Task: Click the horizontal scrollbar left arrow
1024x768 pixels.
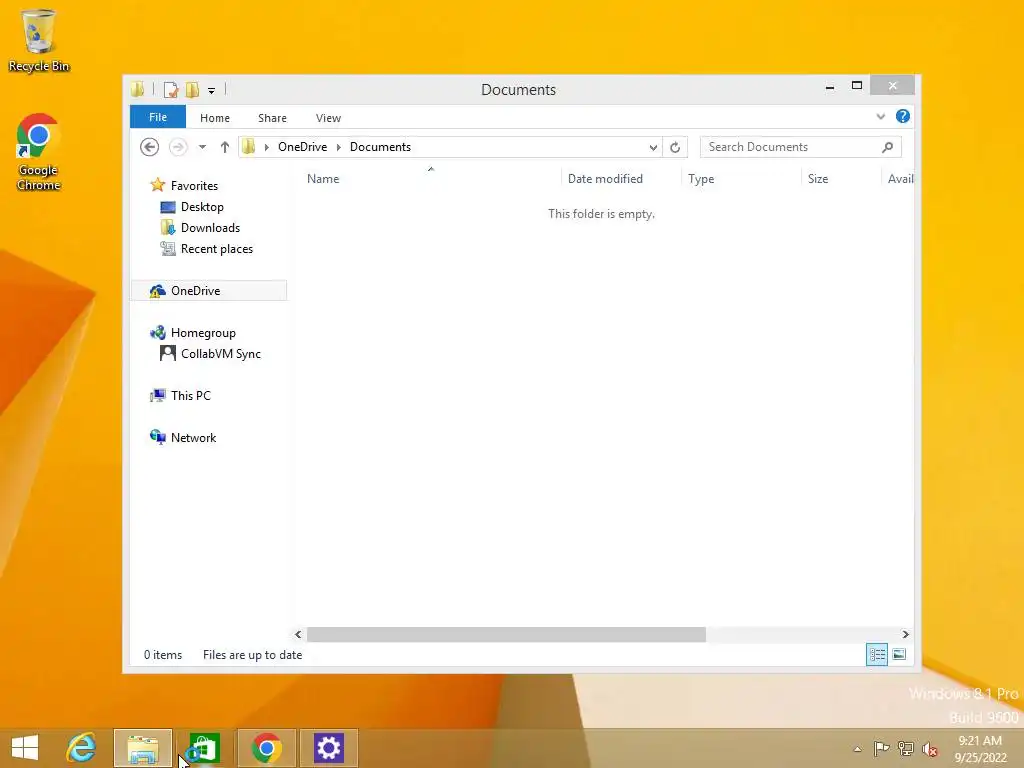Action: point(298,634)
